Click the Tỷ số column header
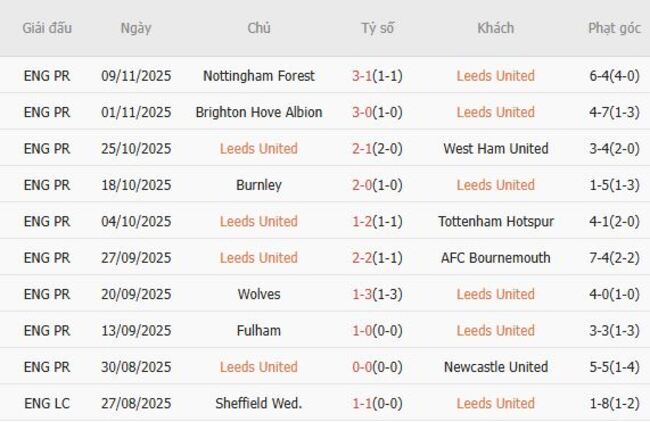 tap(377, 28)
